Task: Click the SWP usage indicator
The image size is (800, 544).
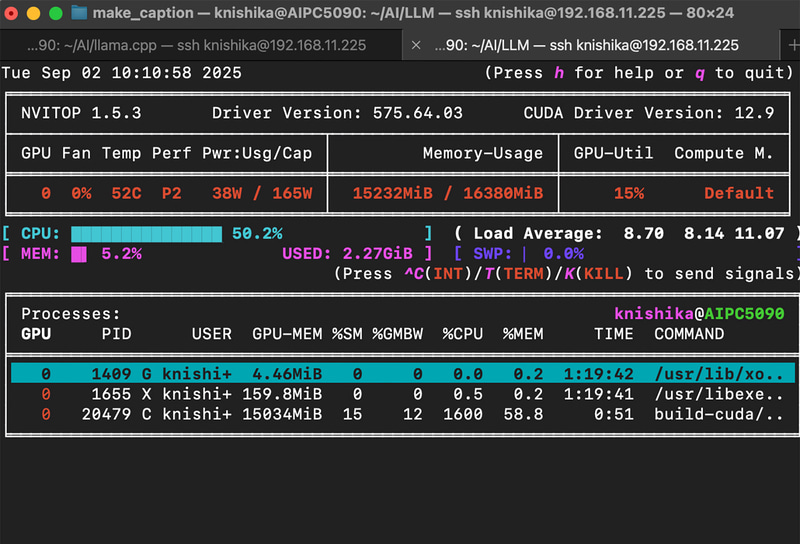Action: (x=529, y=254)
